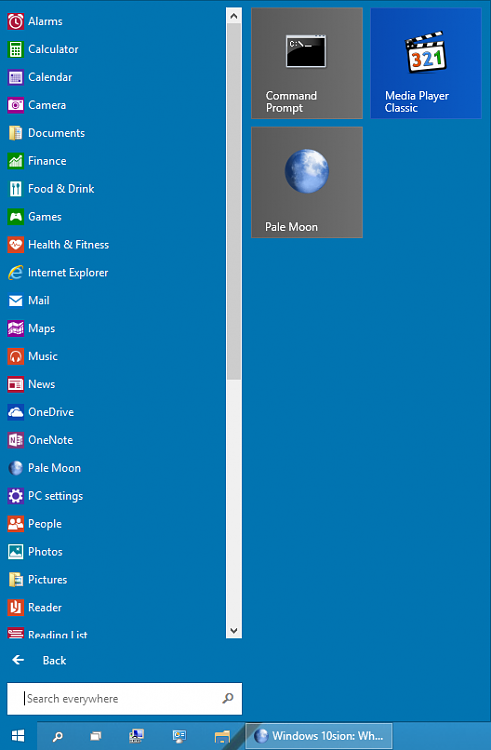Click Pale Moon icon in app list

point(15,468)
